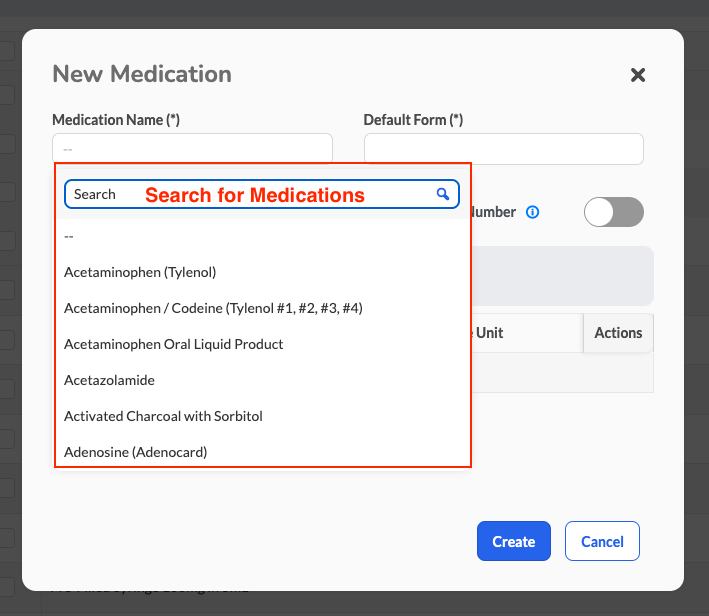The image size is (709, 616).
Task: Open the Medication Name dropdown field
Action: (193, 148)
